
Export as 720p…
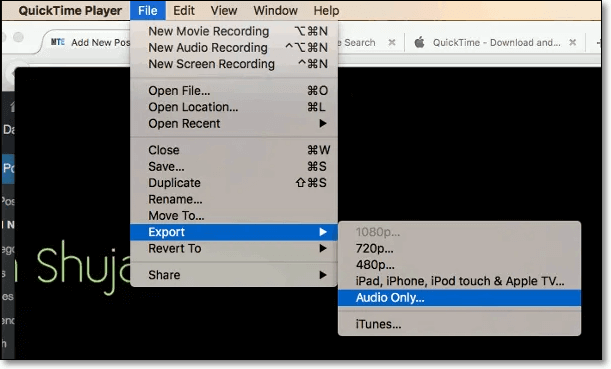[459, 249]
